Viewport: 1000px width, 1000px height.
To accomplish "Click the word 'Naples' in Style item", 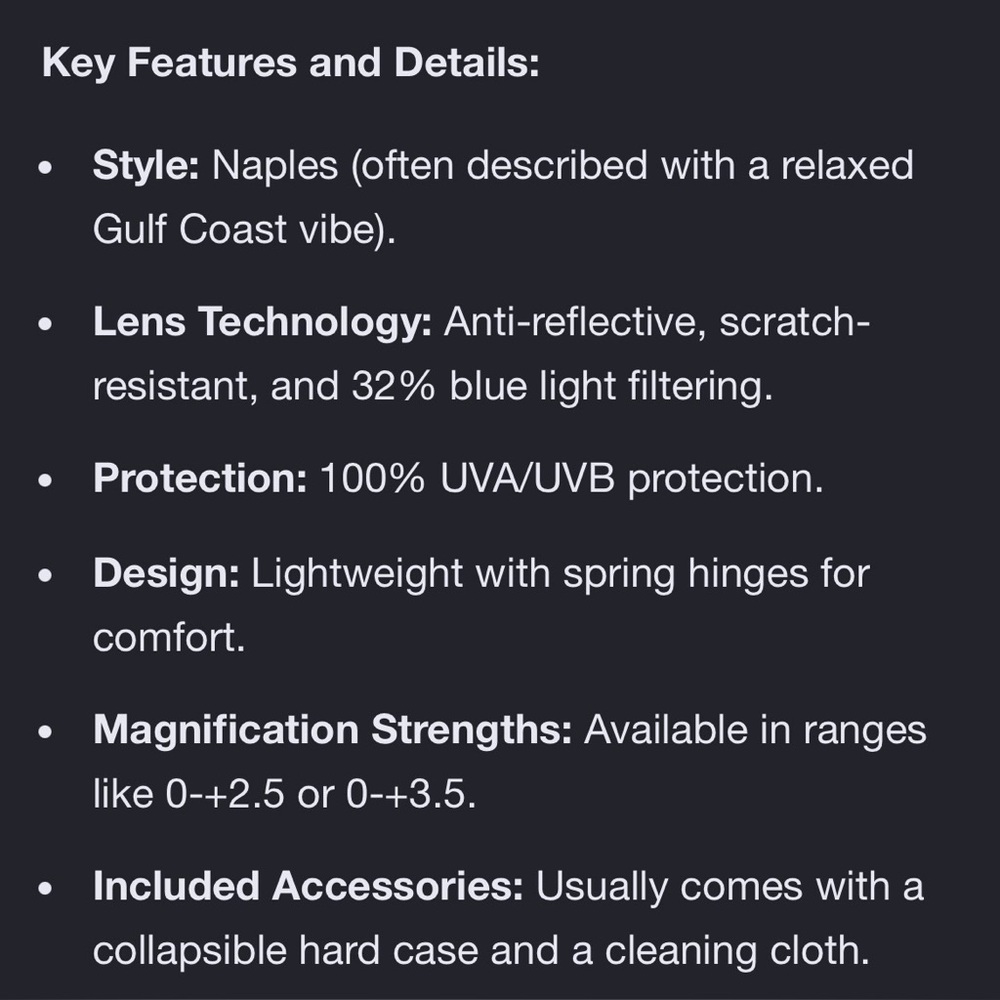I will click(x=275, y=166).
